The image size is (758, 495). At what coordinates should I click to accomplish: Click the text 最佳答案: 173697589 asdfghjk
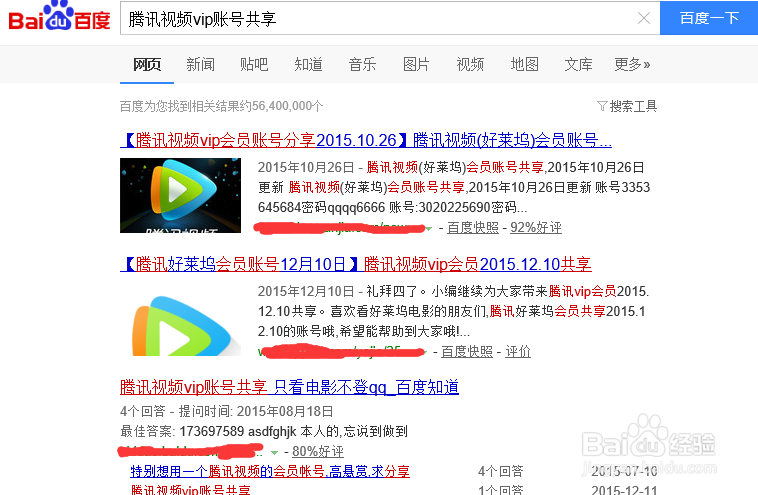pos(208,431)
